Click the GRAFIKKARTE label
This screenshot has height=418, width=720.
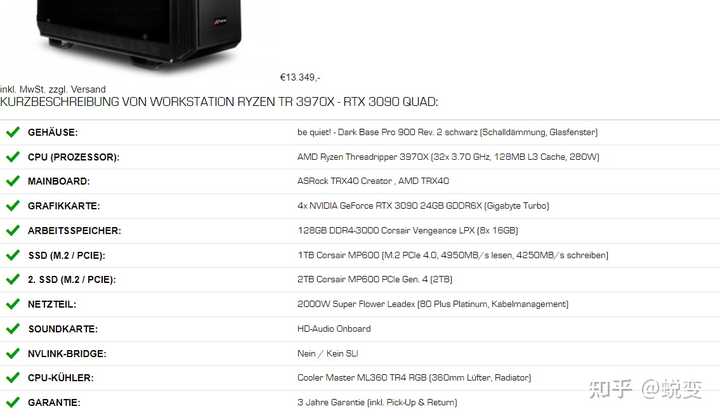[x=64, y=206]
